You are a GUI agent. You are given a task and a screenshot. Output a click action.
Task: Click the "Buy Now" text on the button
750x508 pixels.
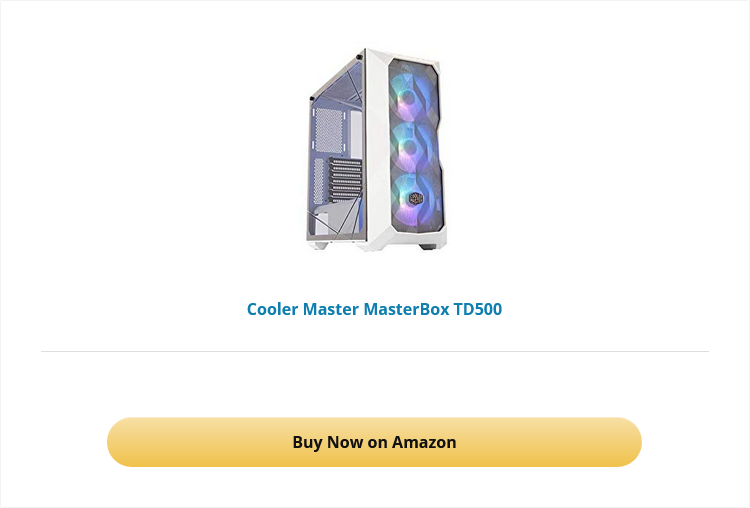(328, 442)
